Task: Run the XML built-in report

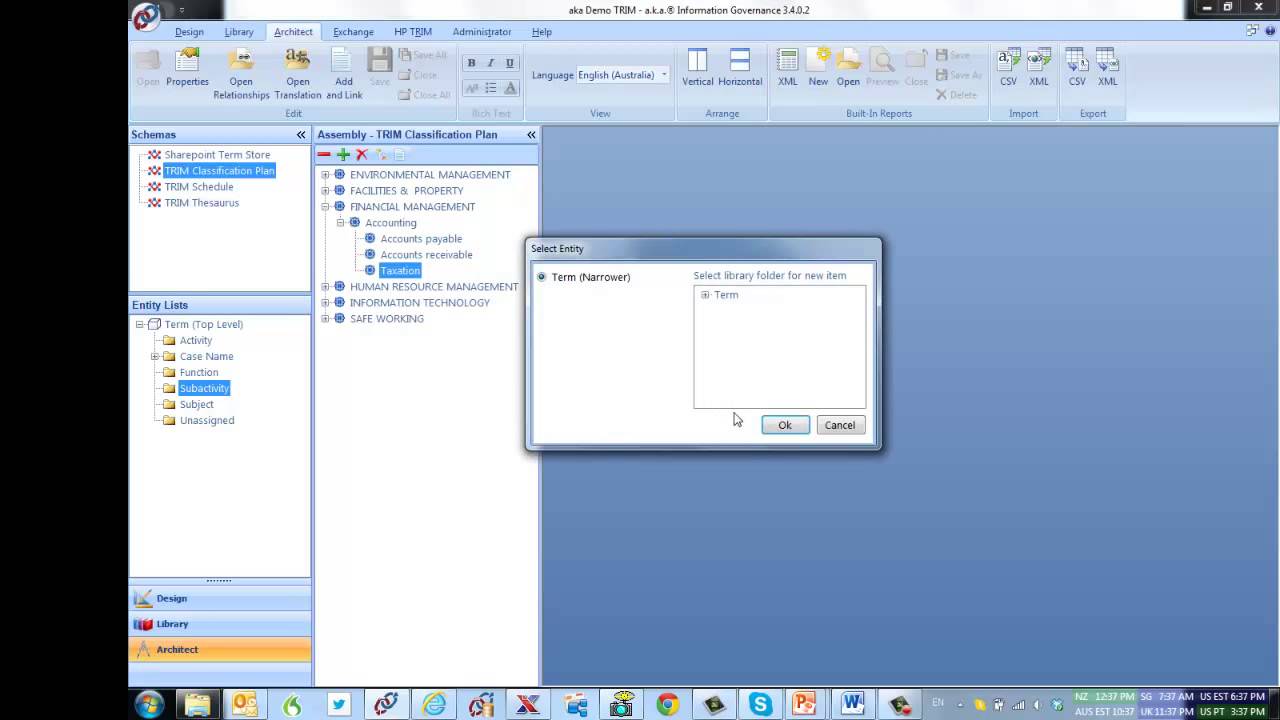Action: point(788,68)
